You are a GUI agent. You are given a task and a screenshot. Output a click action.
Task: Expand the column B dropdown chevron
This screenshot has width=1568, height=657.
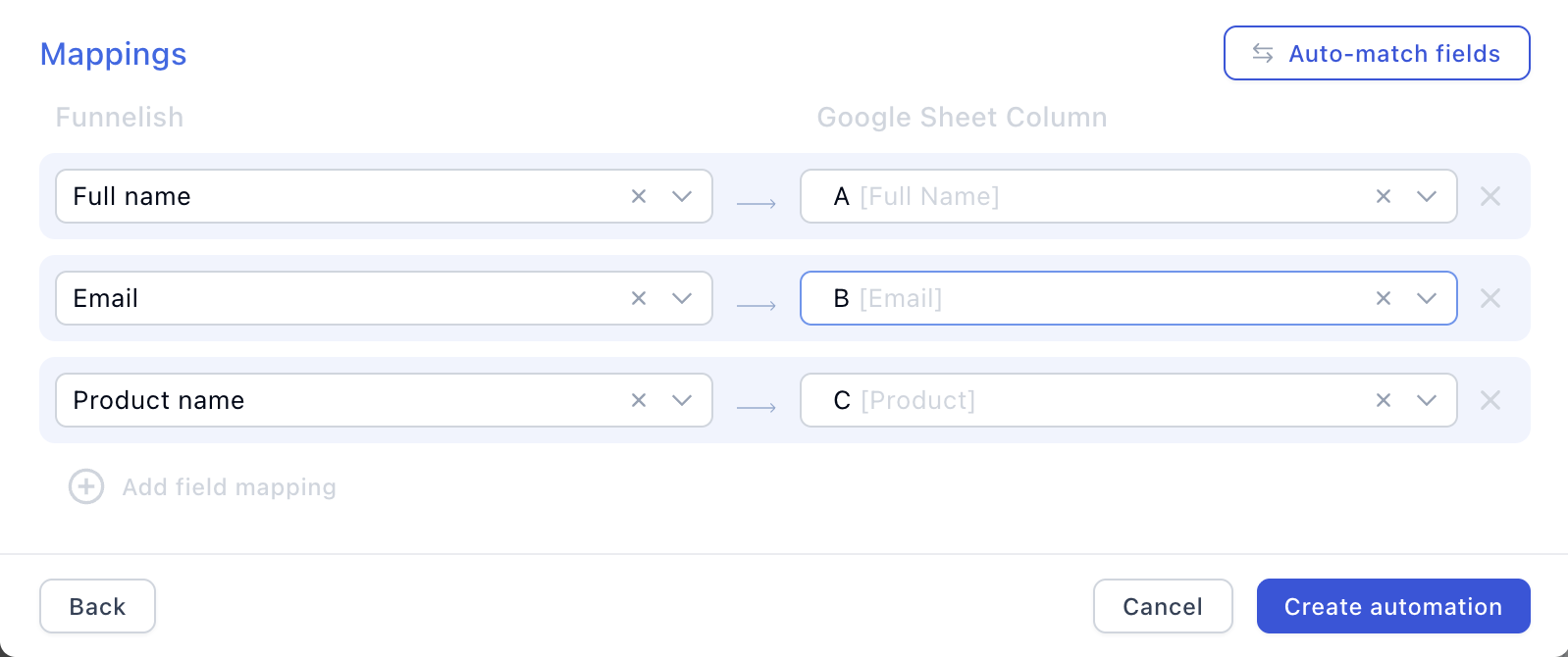1427,298
